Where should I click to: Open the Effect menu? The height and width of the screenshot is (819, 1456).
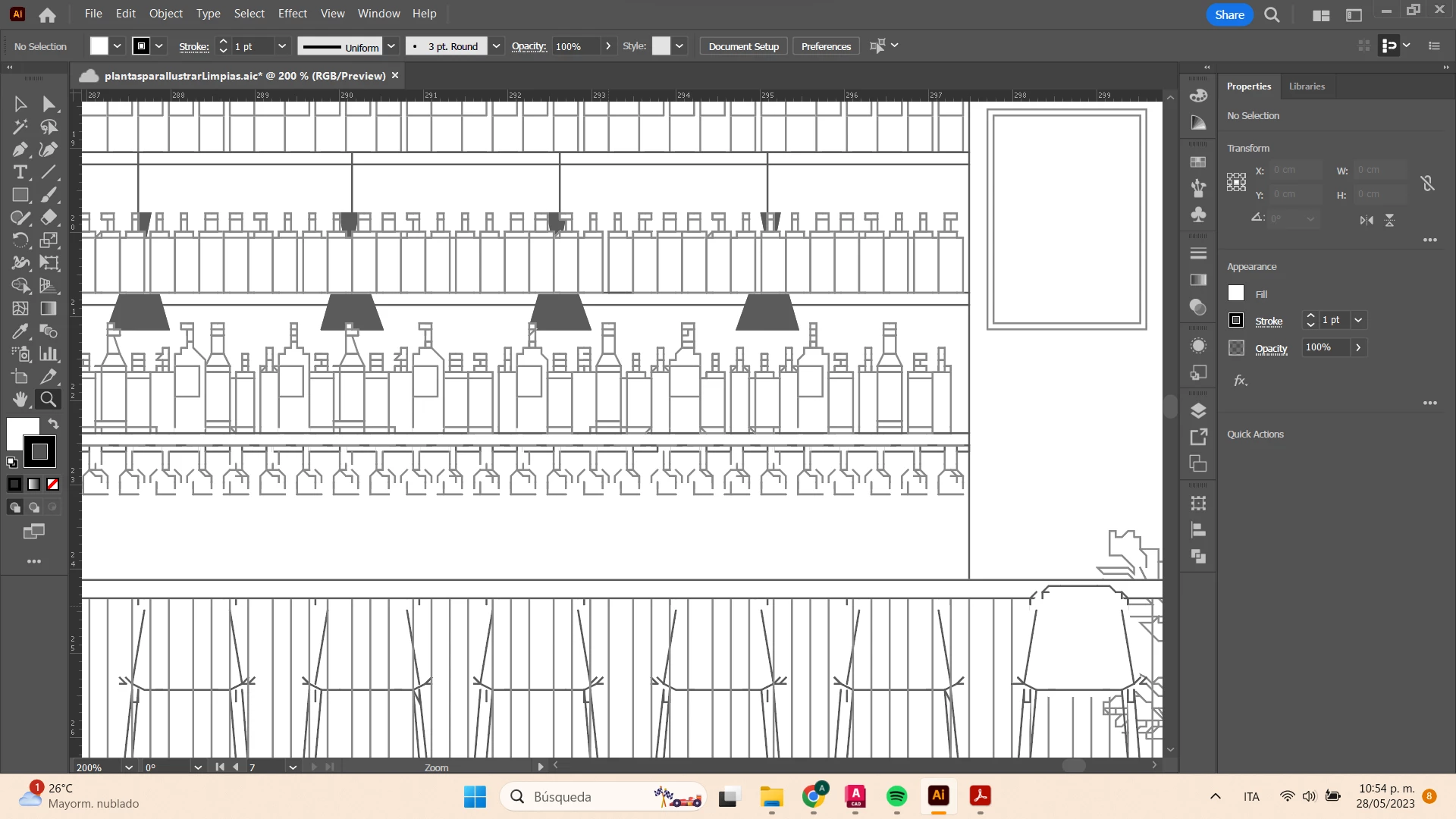(x=292, y=14)
